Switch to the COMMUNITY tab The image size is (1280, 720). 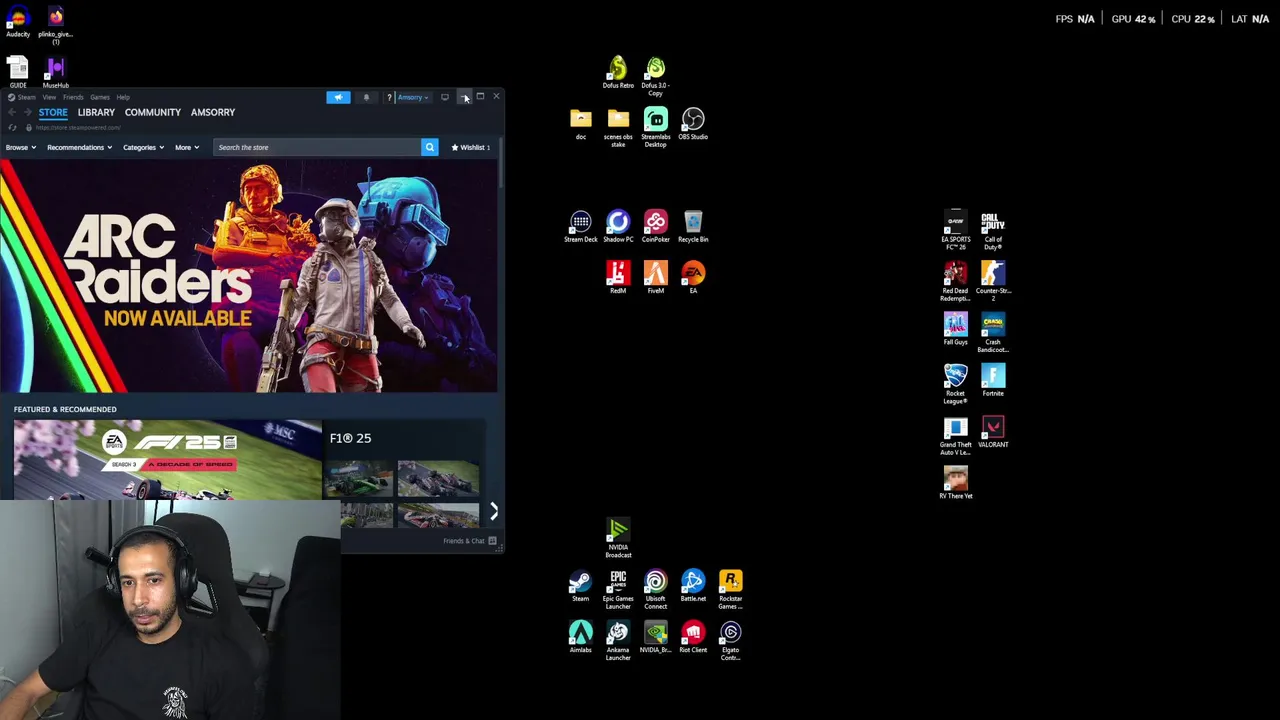point(153,112)
